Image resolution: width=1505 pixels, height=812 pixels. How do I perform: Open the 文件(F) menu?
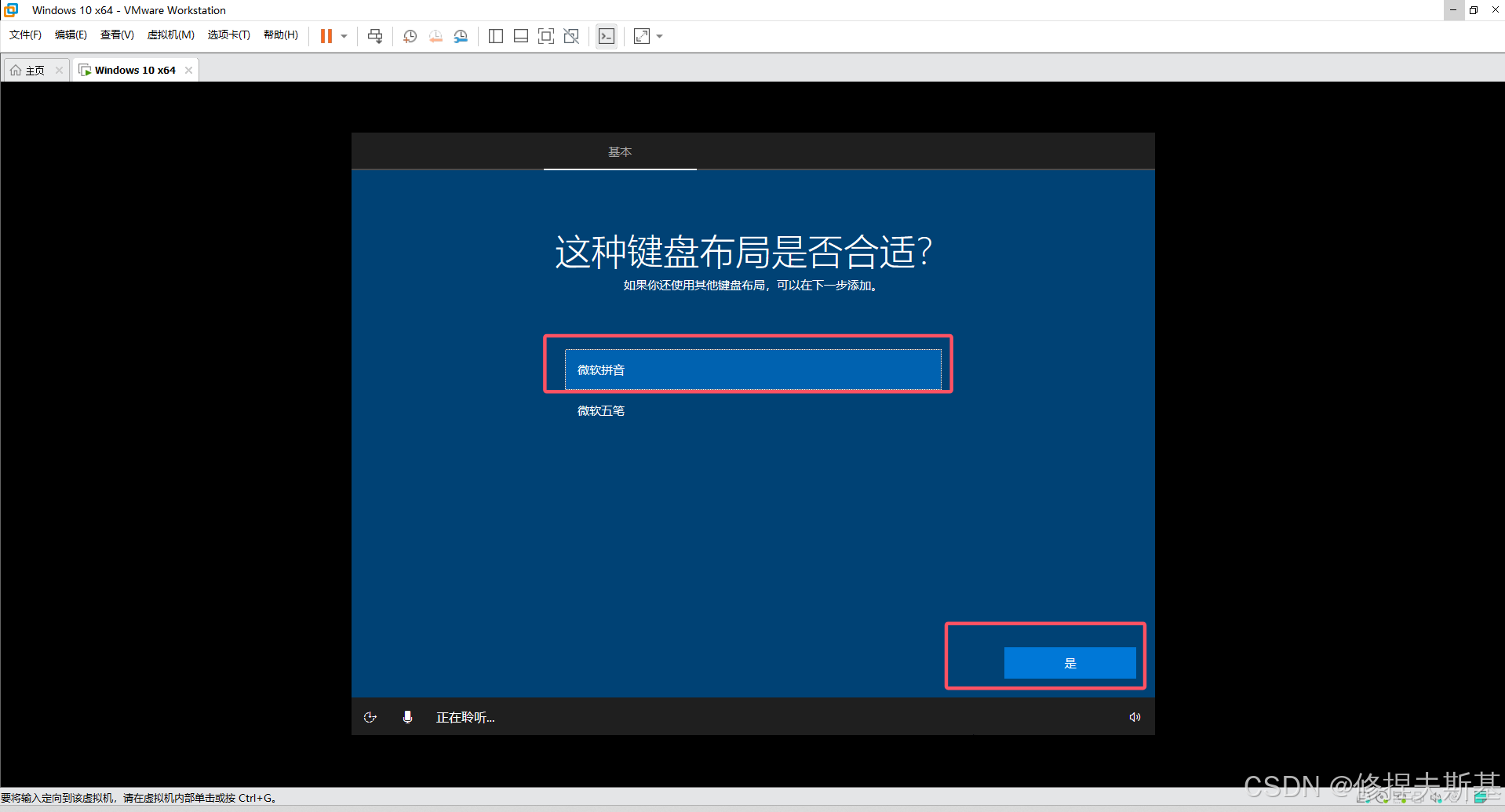point(25,35)
